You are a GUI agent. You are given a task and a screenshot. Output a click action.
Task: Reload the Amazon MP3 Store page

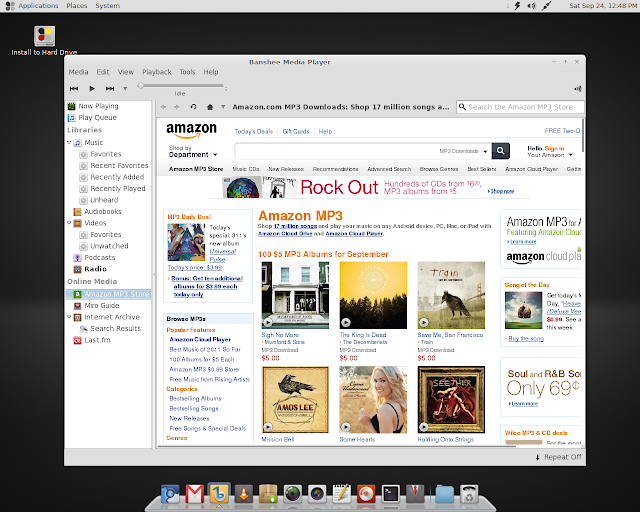[193, 107]
